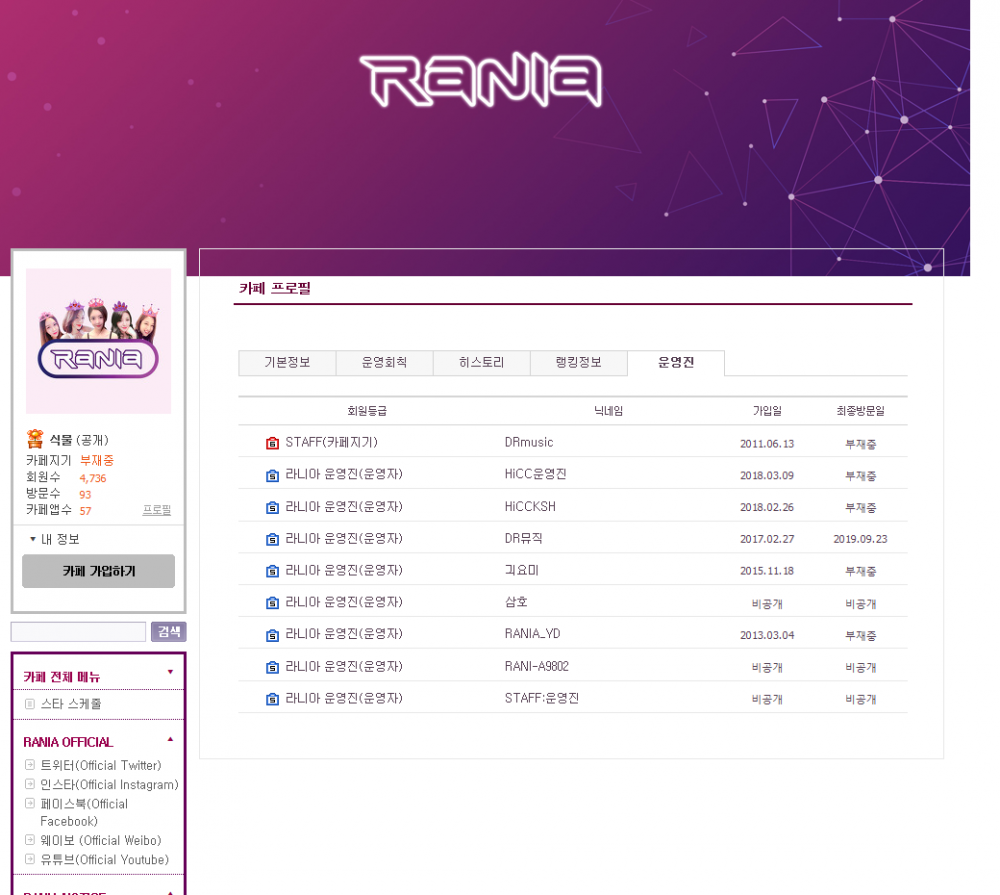Open the 유튜브(Official Youtube) link
The width and height of the screenshot is (1000, 895).
pos(105,859)
